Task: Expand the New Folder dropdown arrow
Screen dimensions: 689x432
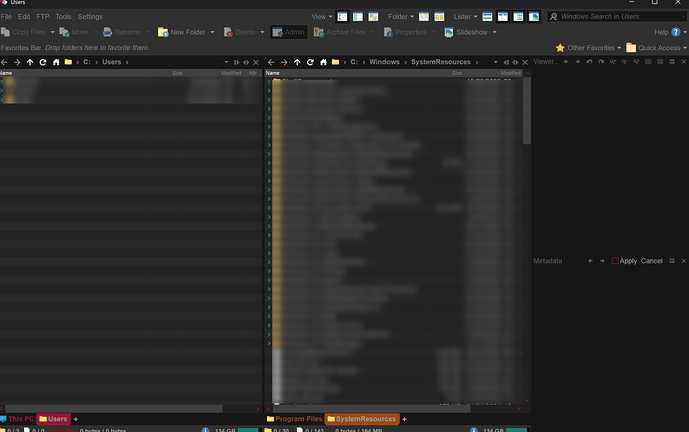Action: [212, 32]
